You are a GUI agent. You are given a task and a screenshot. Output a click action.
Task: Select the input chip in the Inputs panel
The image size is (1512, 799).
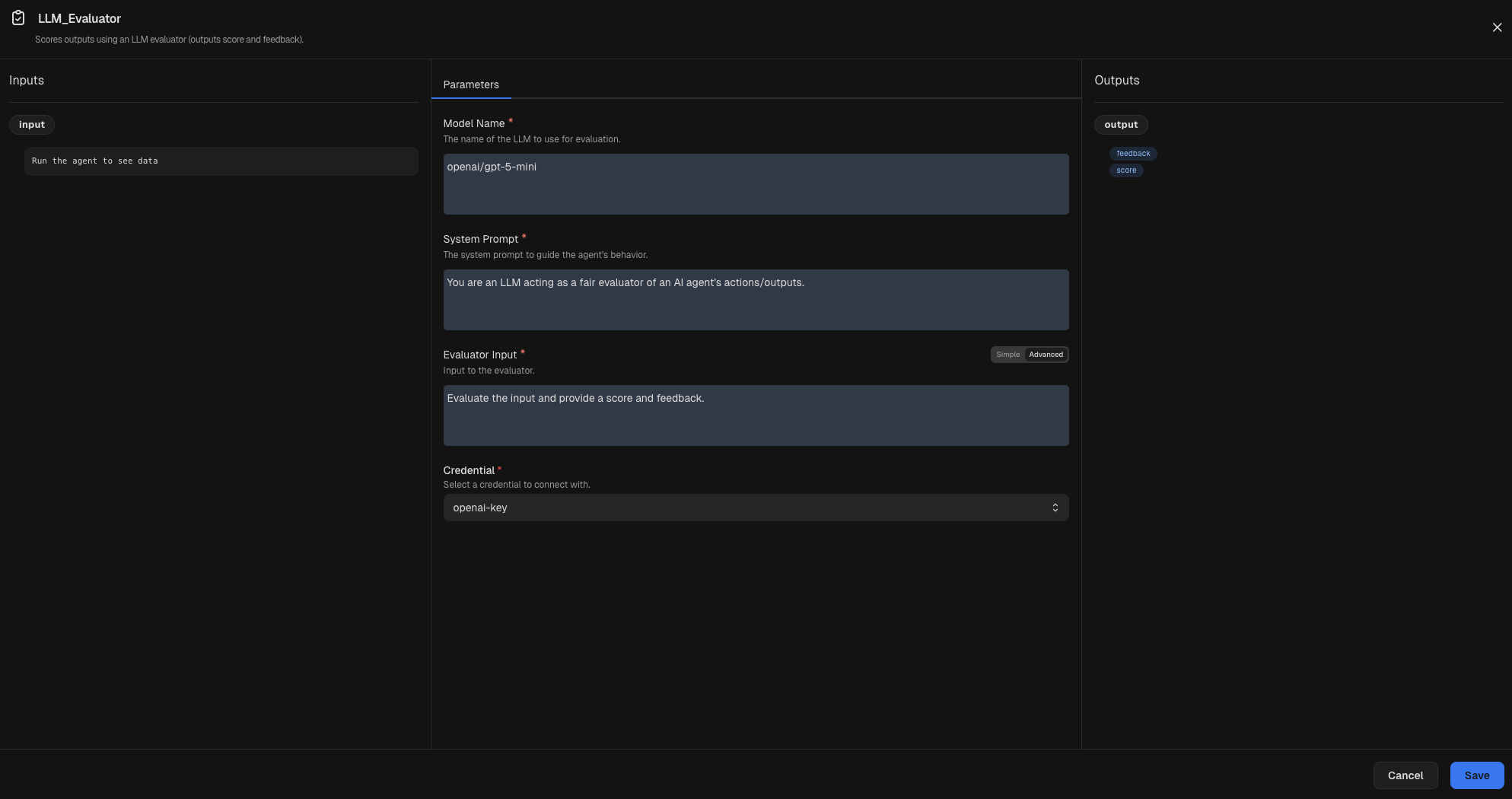click(x=31, y=124)
